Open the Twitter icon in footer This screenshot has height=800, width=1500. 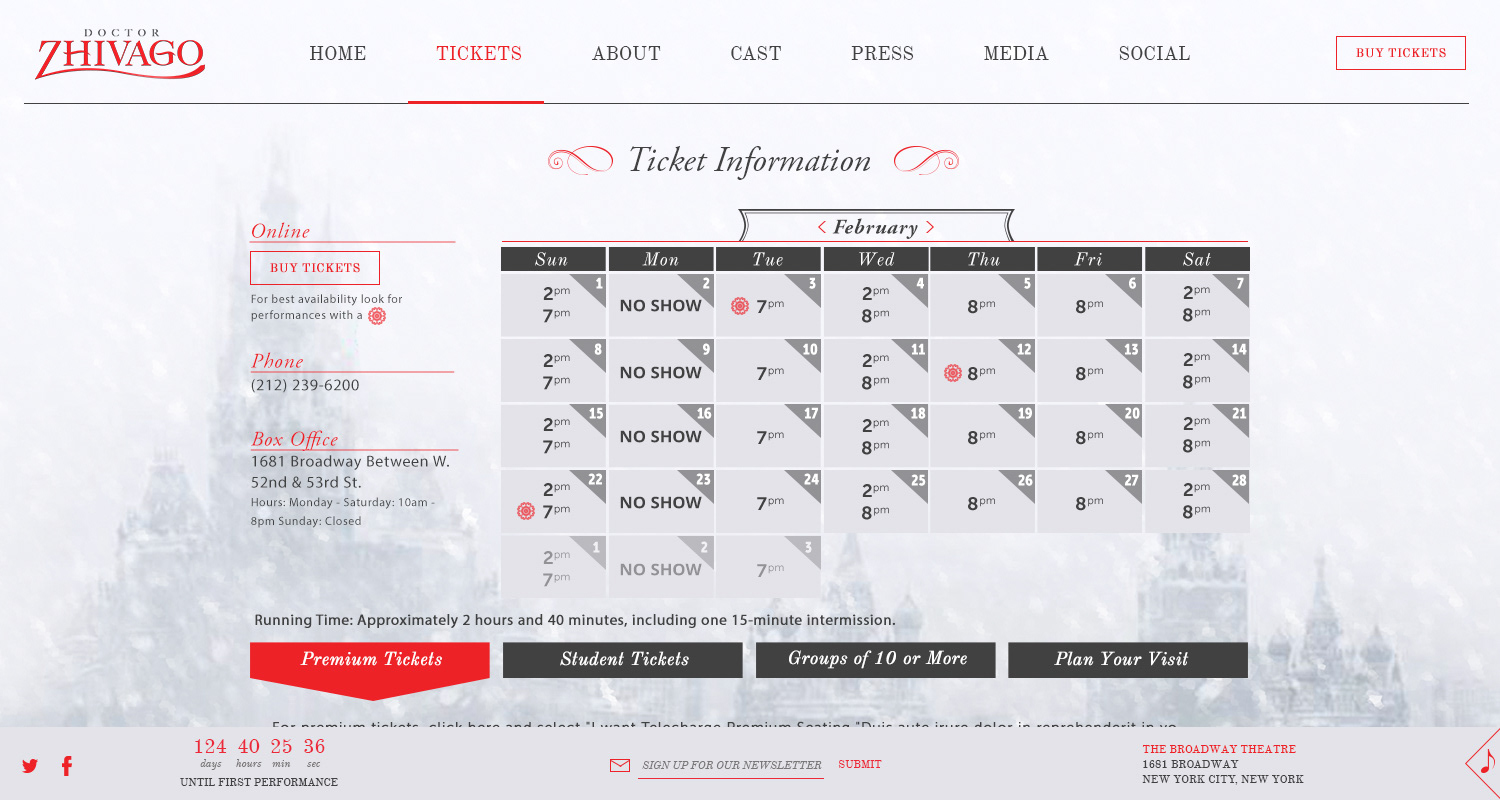tap(30, 766)
